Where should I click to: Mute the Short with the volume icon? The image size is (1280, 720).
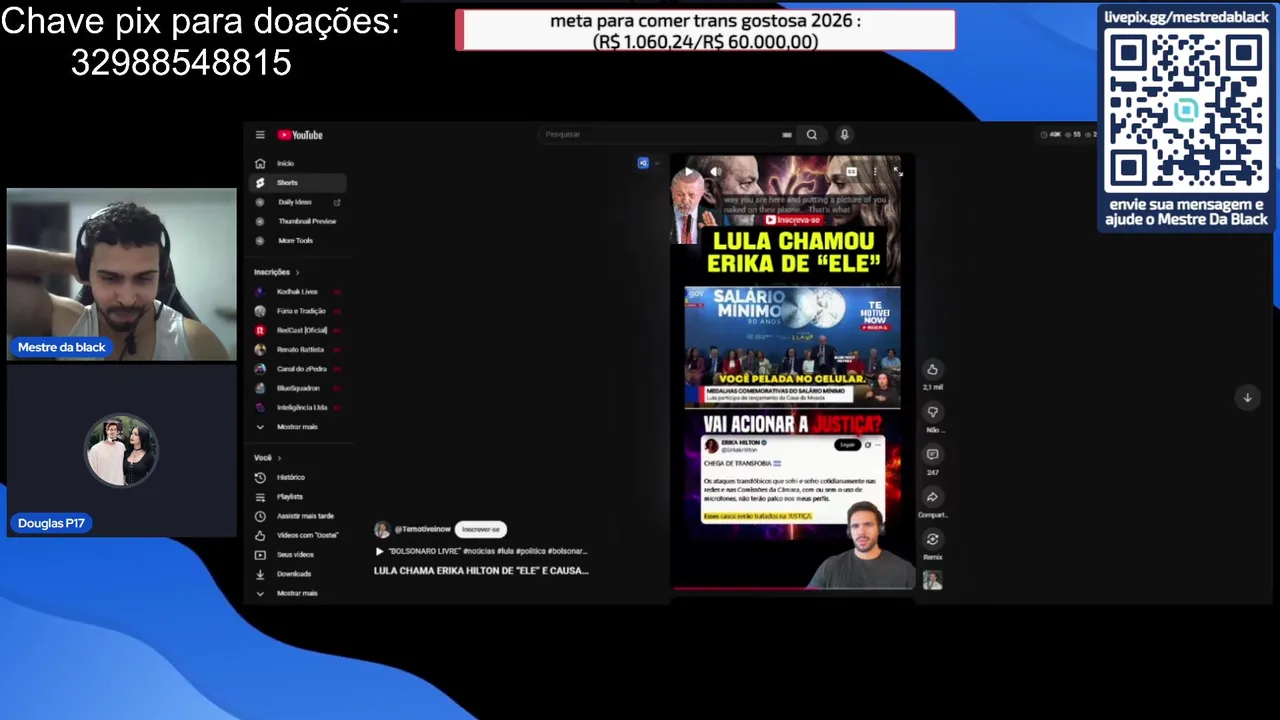coord(716,172)
